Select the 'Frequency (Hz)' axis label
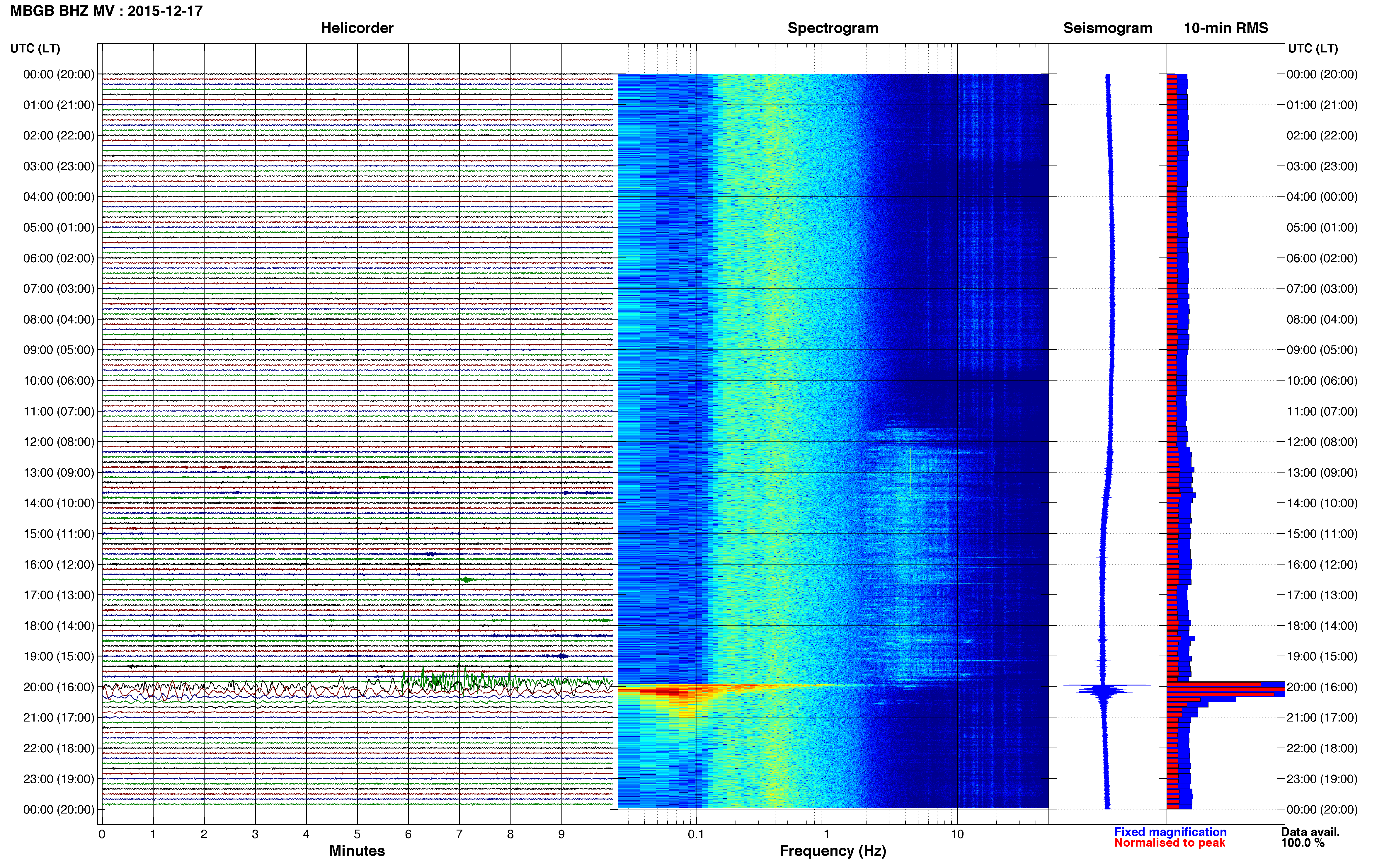This screenshot has height=868, width=1389. click(x=833, y=851)
